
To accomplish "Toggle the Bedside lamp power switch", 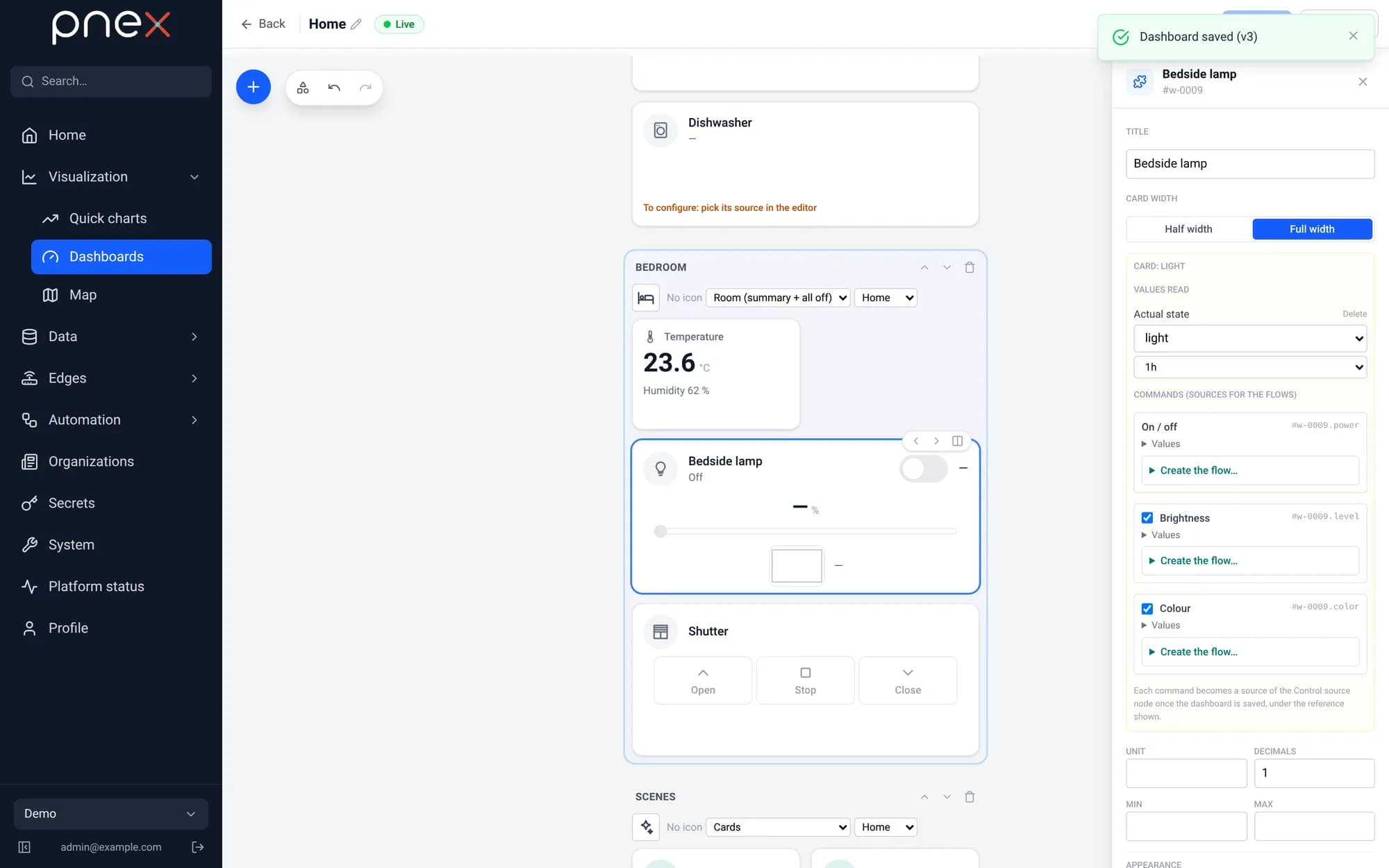I will [924, 469].
